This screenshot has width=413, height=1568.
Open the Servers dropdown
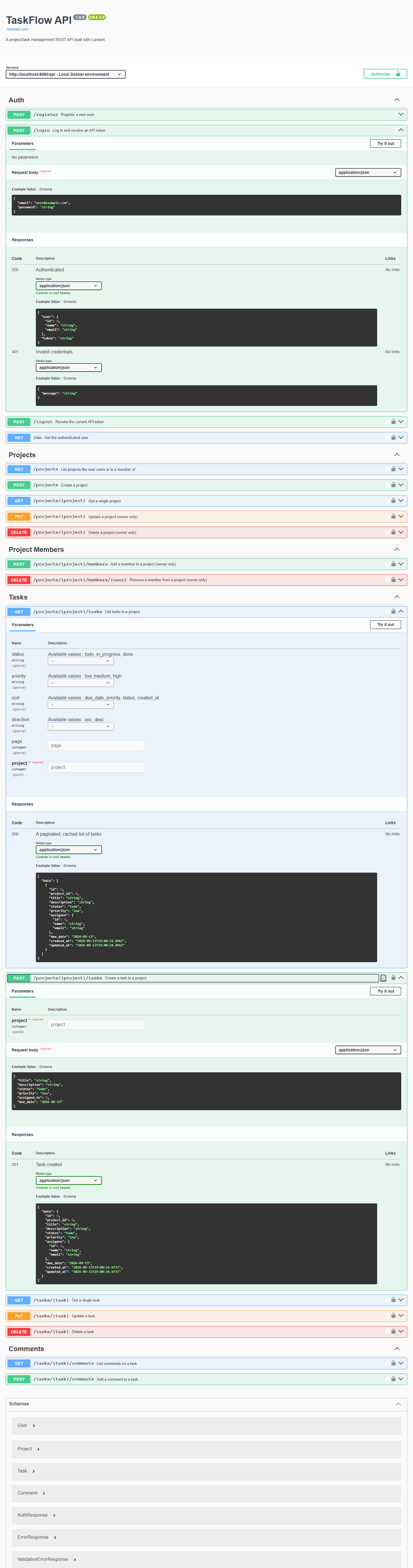pyautogui.click(x=66, y=74)
